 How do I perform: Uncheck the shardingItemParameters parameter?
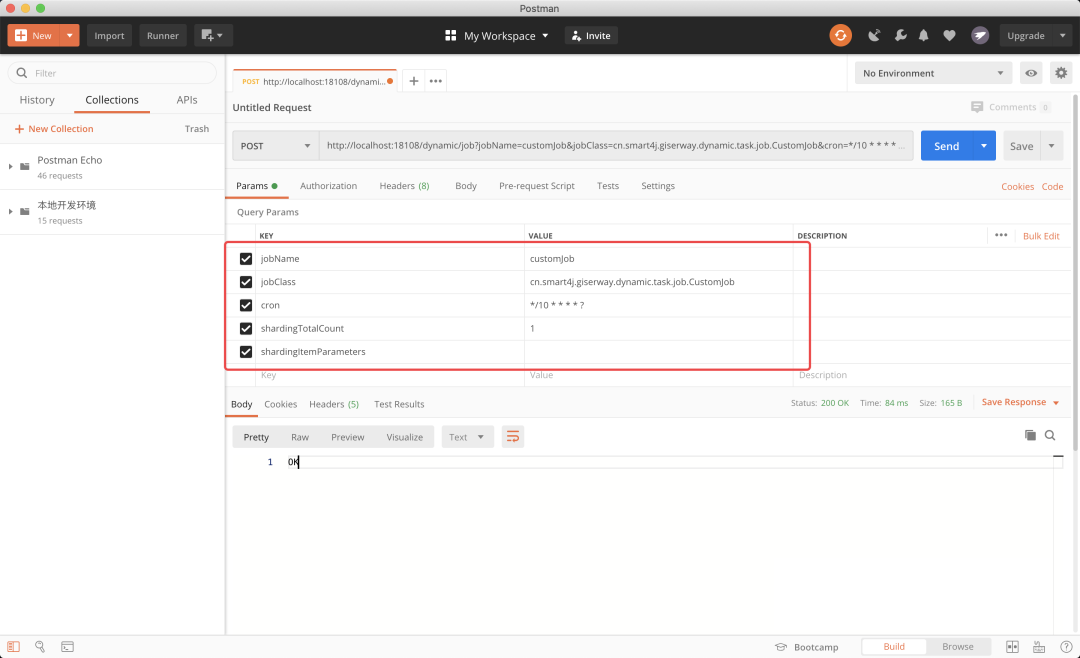point(246,351)
